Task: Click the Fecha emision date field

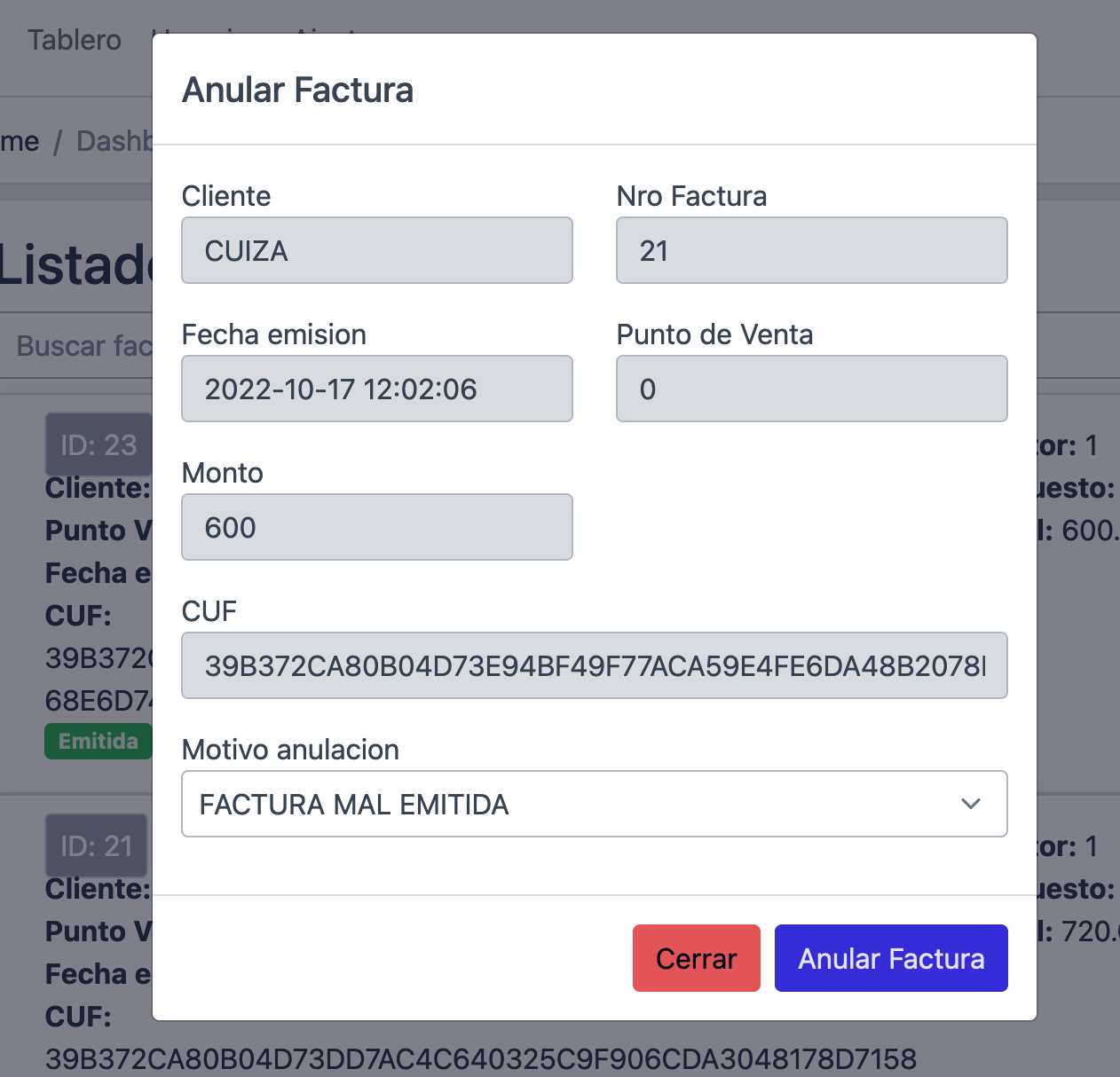Action: (x=376, y=389)
